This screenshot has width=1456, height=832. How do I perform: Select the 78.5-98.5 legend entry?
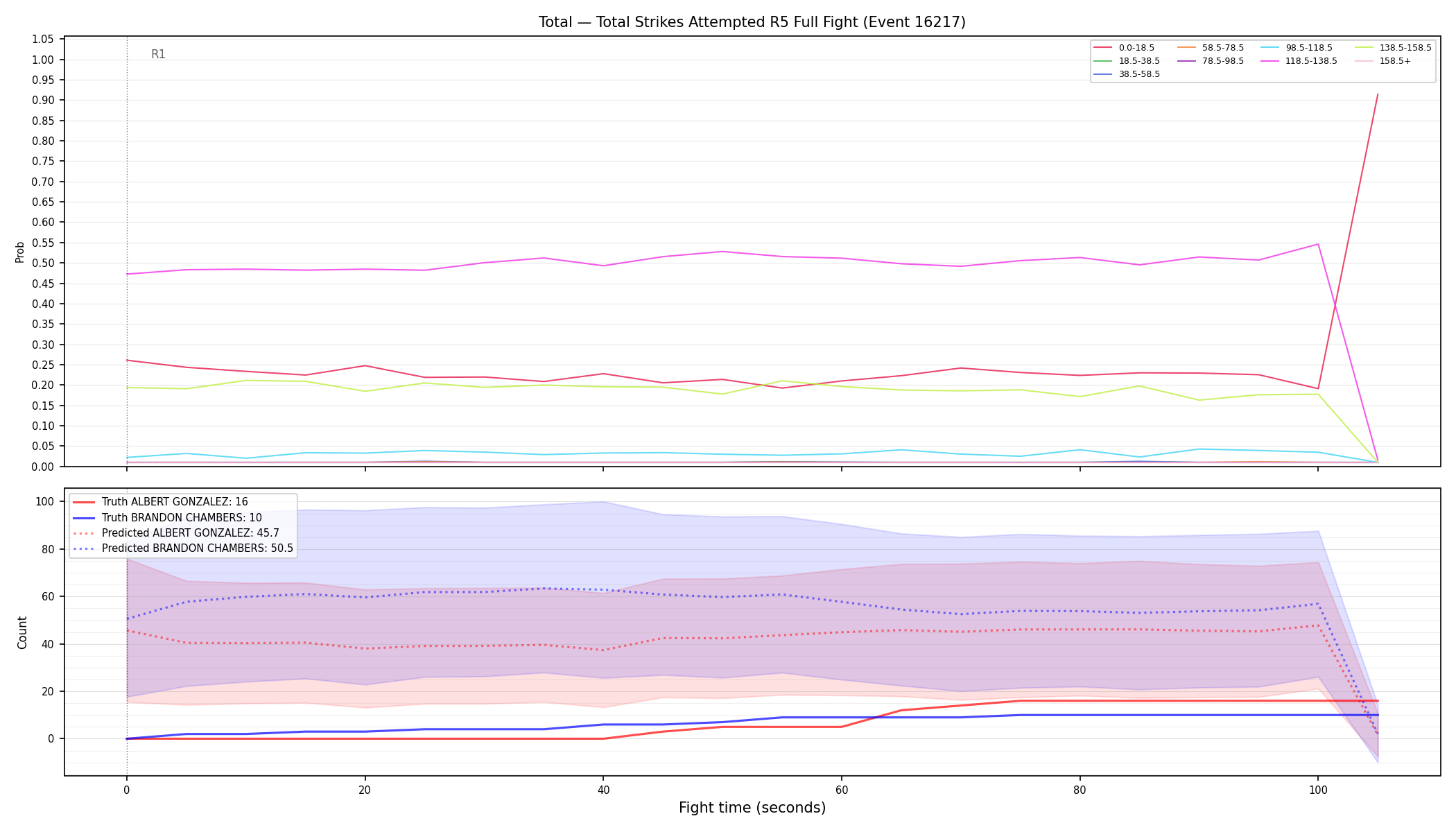pyautogui.click(x=1211, y=61)
